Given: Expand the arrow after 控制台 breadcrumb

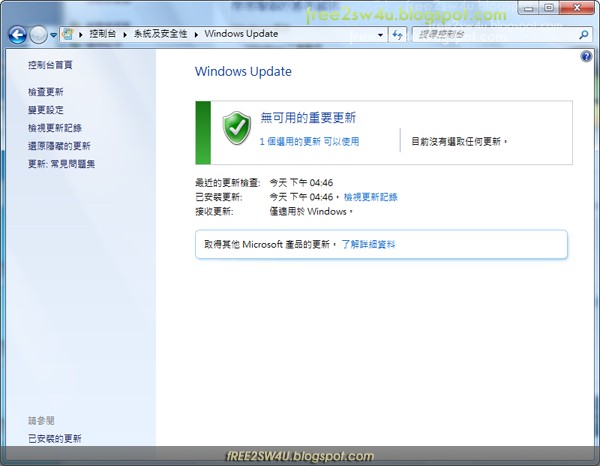Looking at the screenshot, I should point(125,34).
